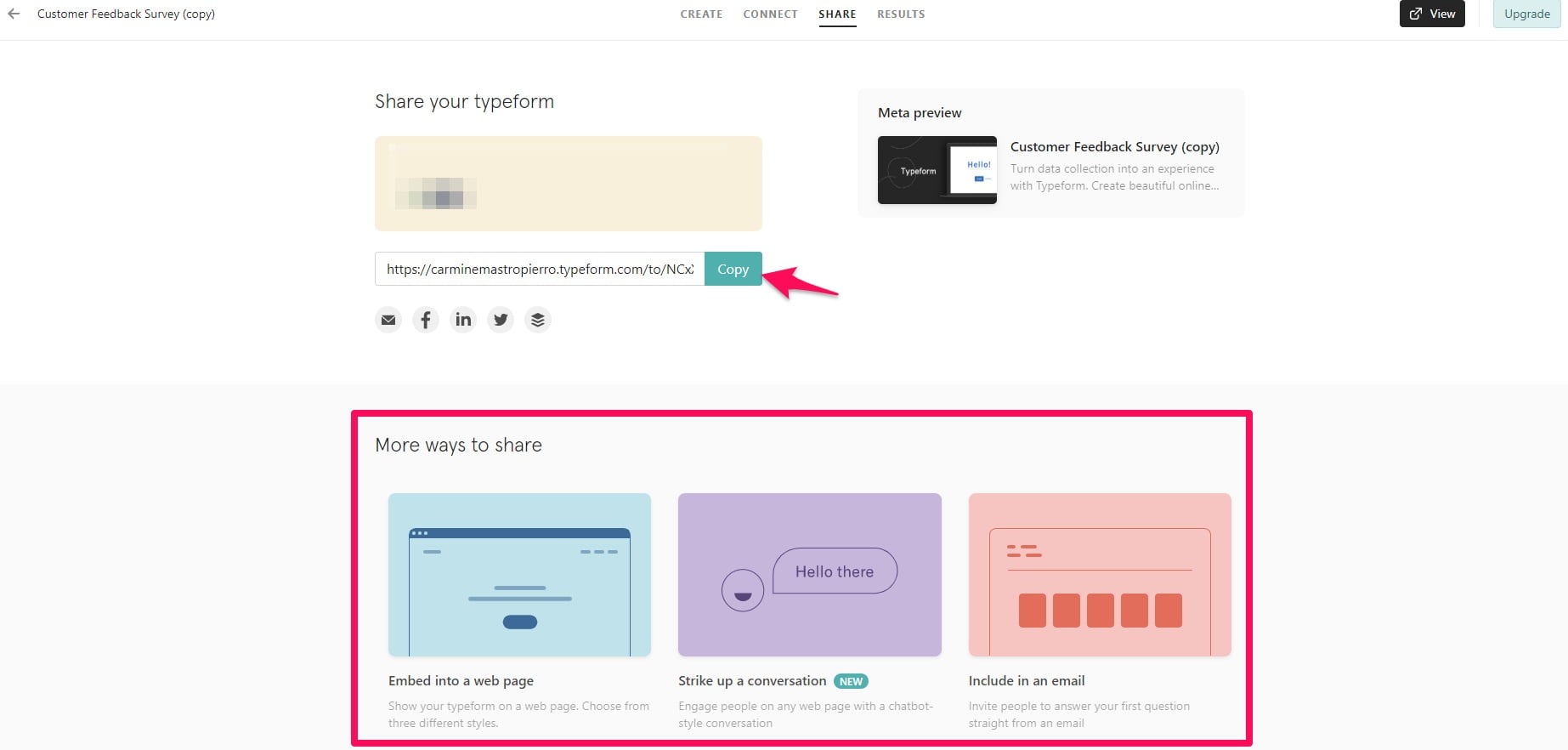Open the CREATE tab
The image size is (1568, 750).
tap(701, 14)
